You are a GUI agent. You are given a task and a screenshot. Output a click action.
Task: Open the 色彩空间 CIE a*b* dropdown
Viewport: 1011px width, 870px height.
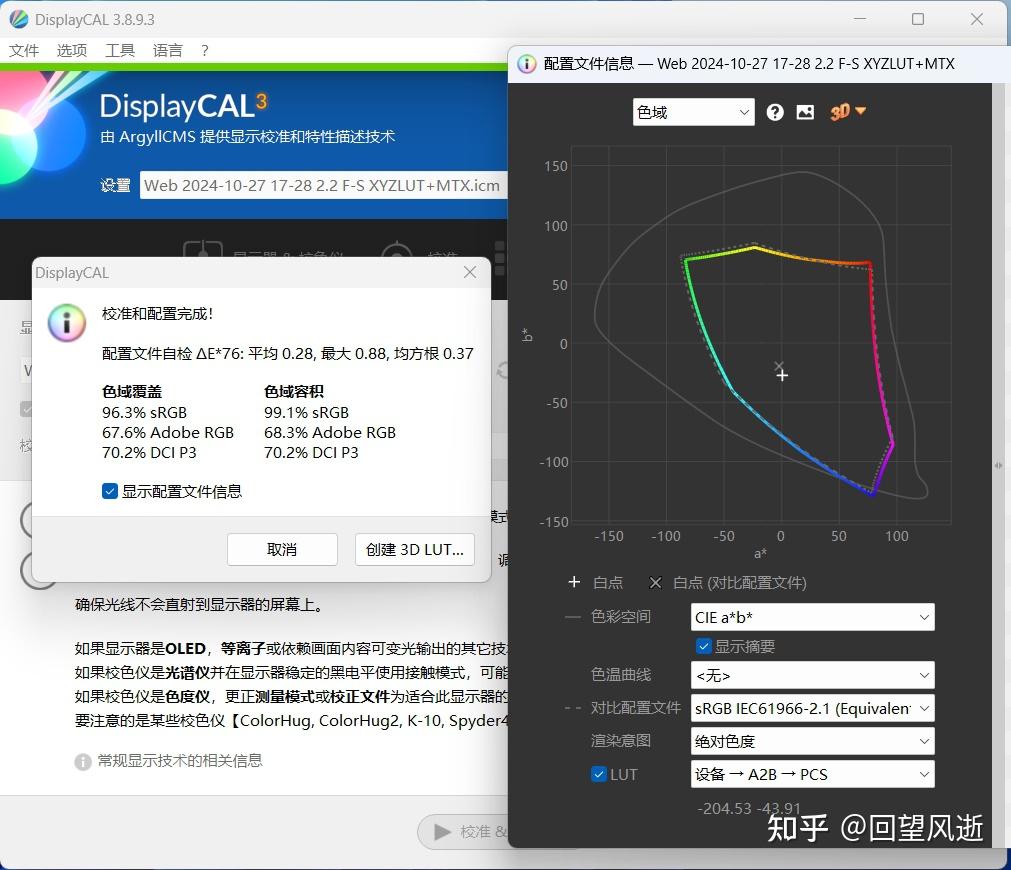tap(812, 617)
